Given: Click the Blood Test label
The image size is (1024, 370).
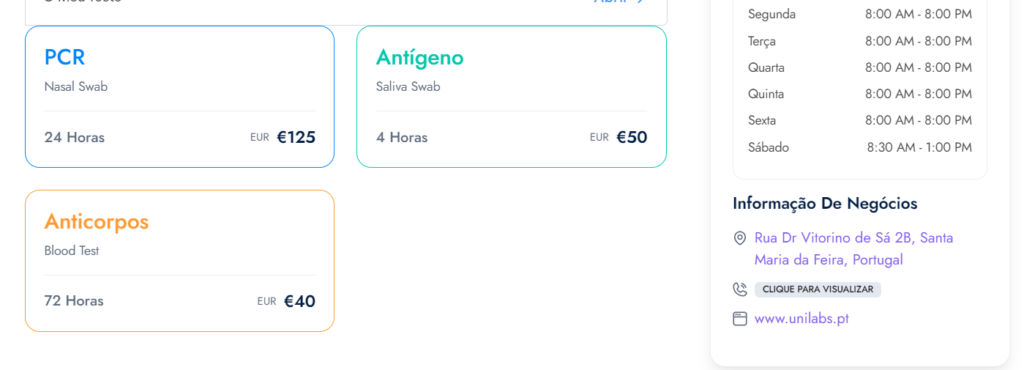Looking at the screenshot, I should pos(72,251).
